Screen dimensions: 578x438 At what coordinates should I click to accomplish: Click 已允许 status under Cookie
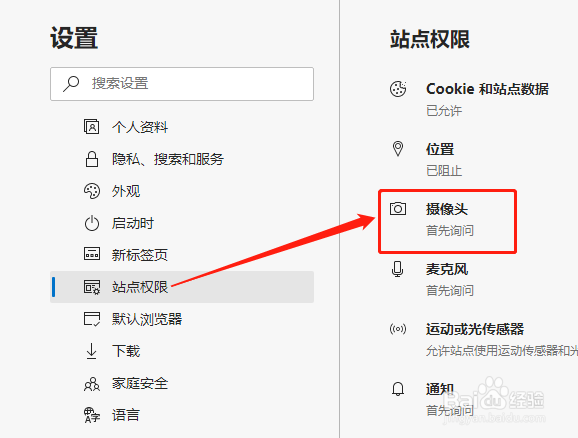coord(444,111)
